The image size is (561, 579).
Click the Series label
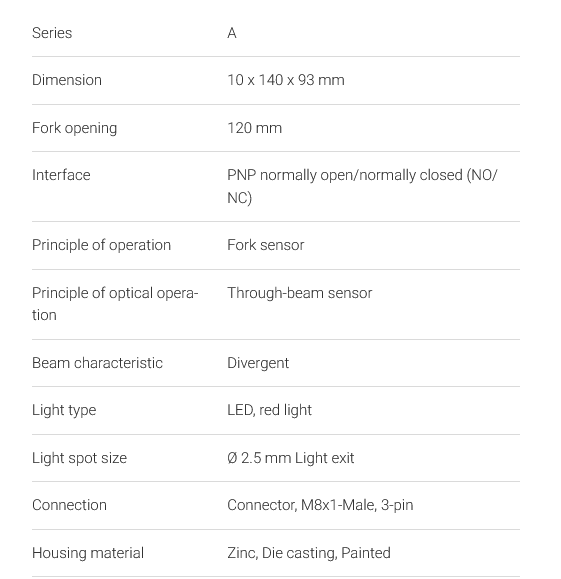click(52, 33)
